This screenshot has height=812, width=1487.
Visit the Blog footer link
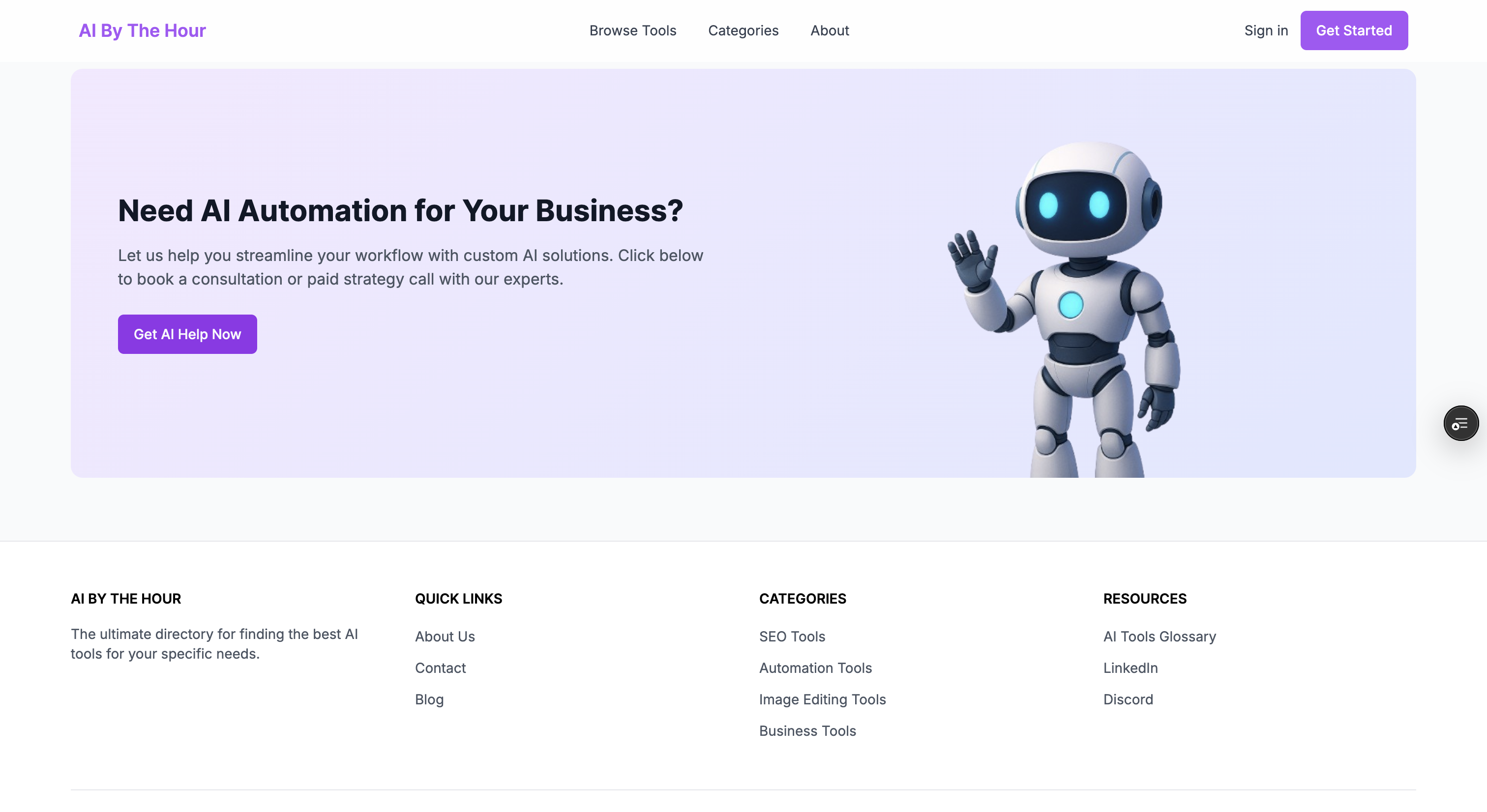429,699
